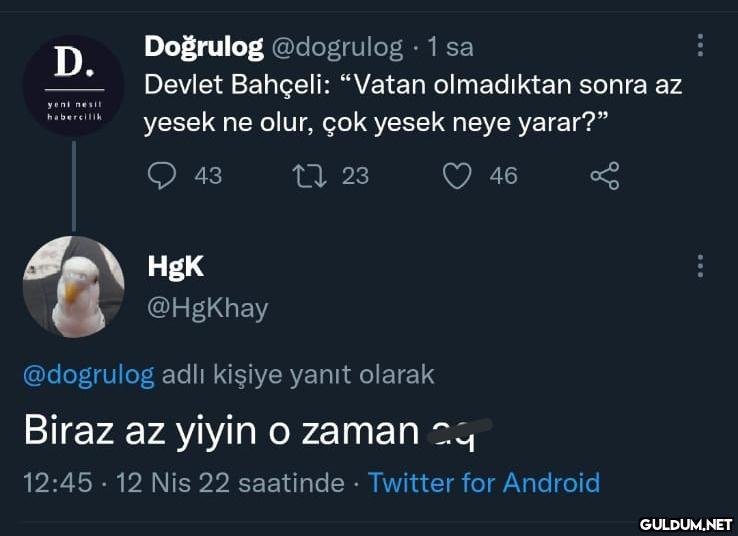Click the 46 likes count
Viewport: 738px width, 536px height.
click(504, 176)
